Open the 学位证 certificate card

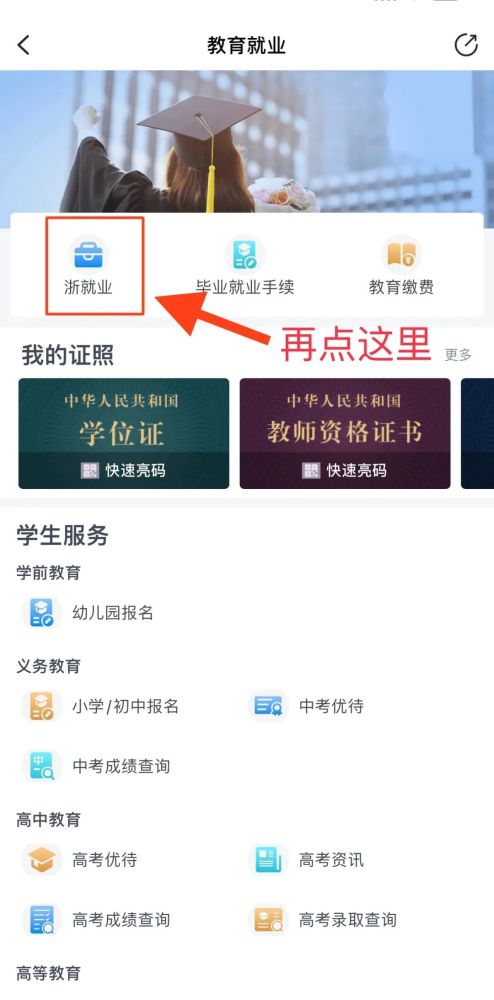[x=124, y=434]
